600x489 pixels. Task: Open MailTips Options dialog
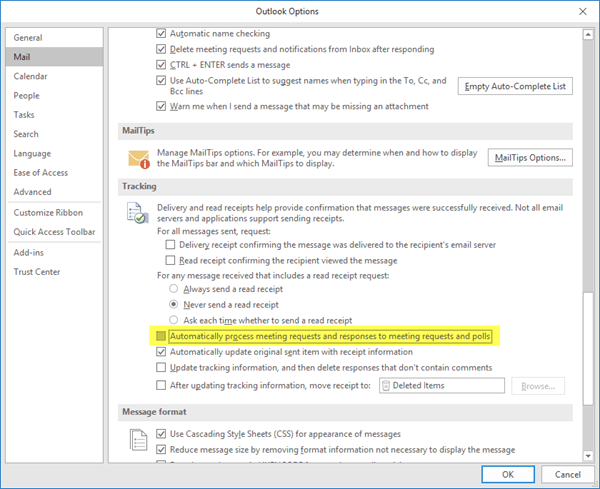pos(530,157)
